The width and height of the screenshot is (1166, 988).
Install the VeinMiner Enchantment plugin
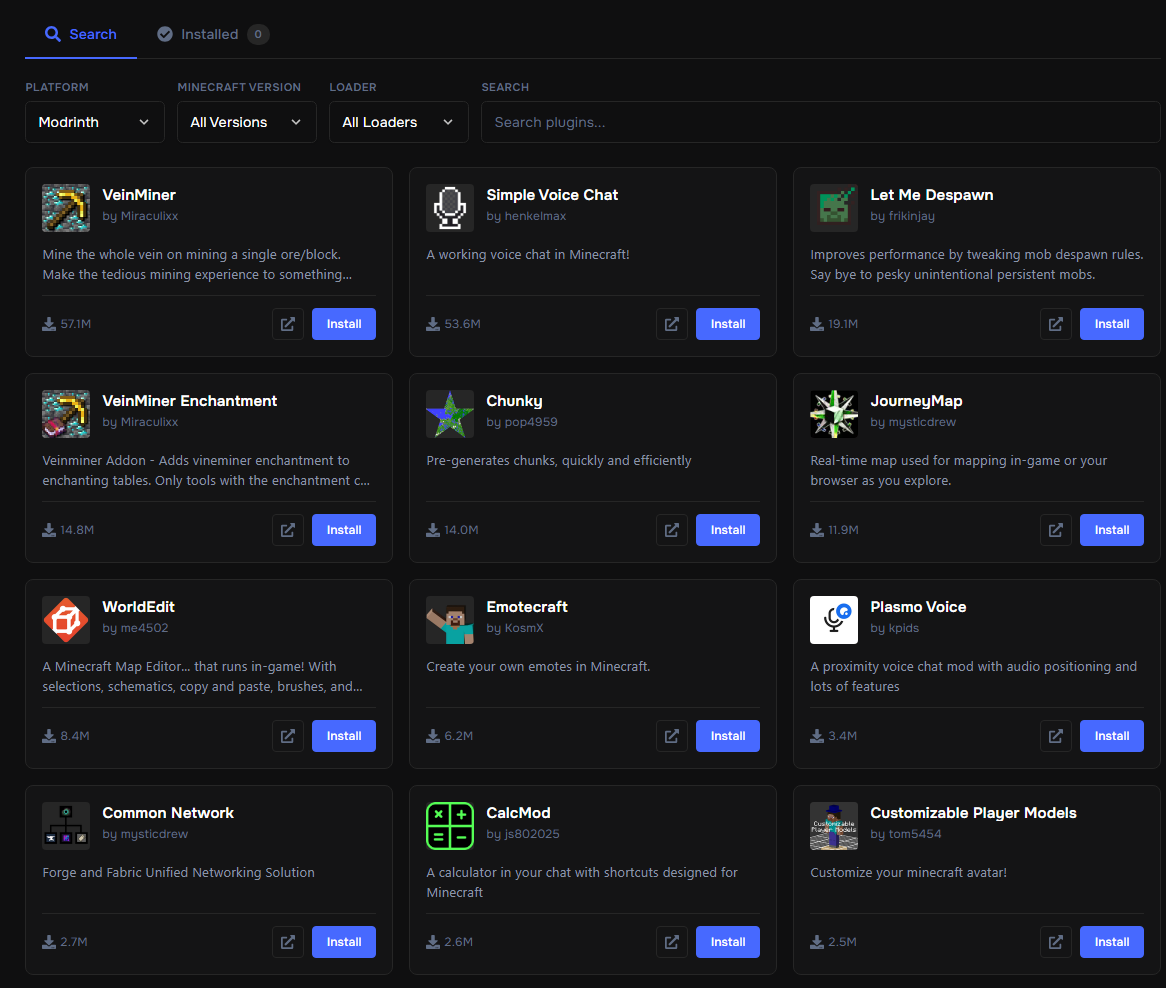point(344,530)
